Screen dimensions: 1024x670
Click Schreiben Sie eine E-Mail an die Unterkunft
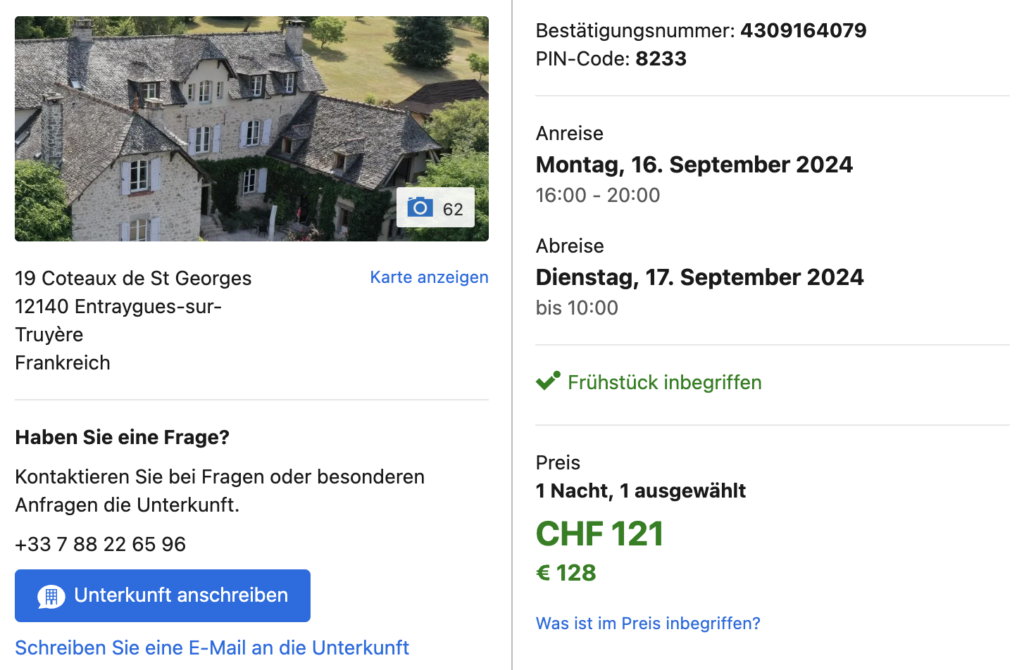click(x=212, y=647)
